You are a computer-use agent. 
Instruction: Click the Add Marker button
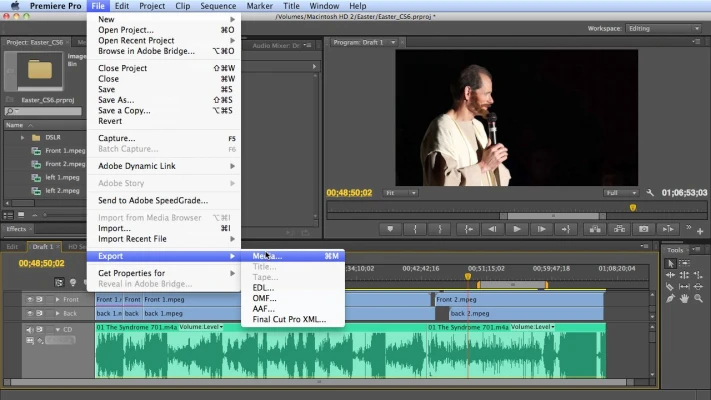(390, 229)
